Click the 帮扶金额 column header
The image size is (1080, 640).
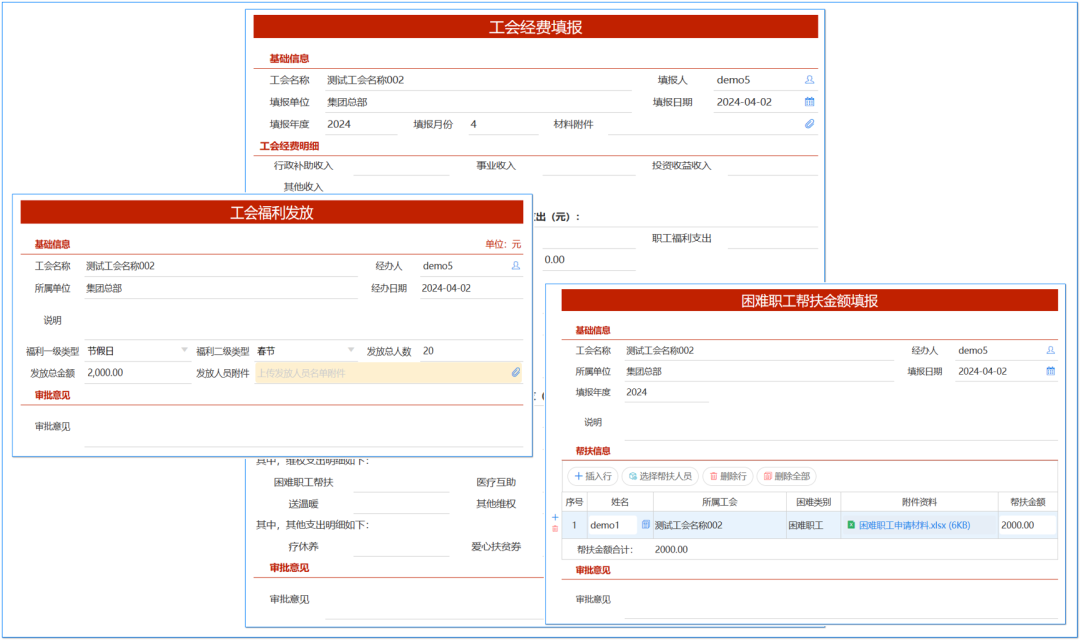(1028, 502)
